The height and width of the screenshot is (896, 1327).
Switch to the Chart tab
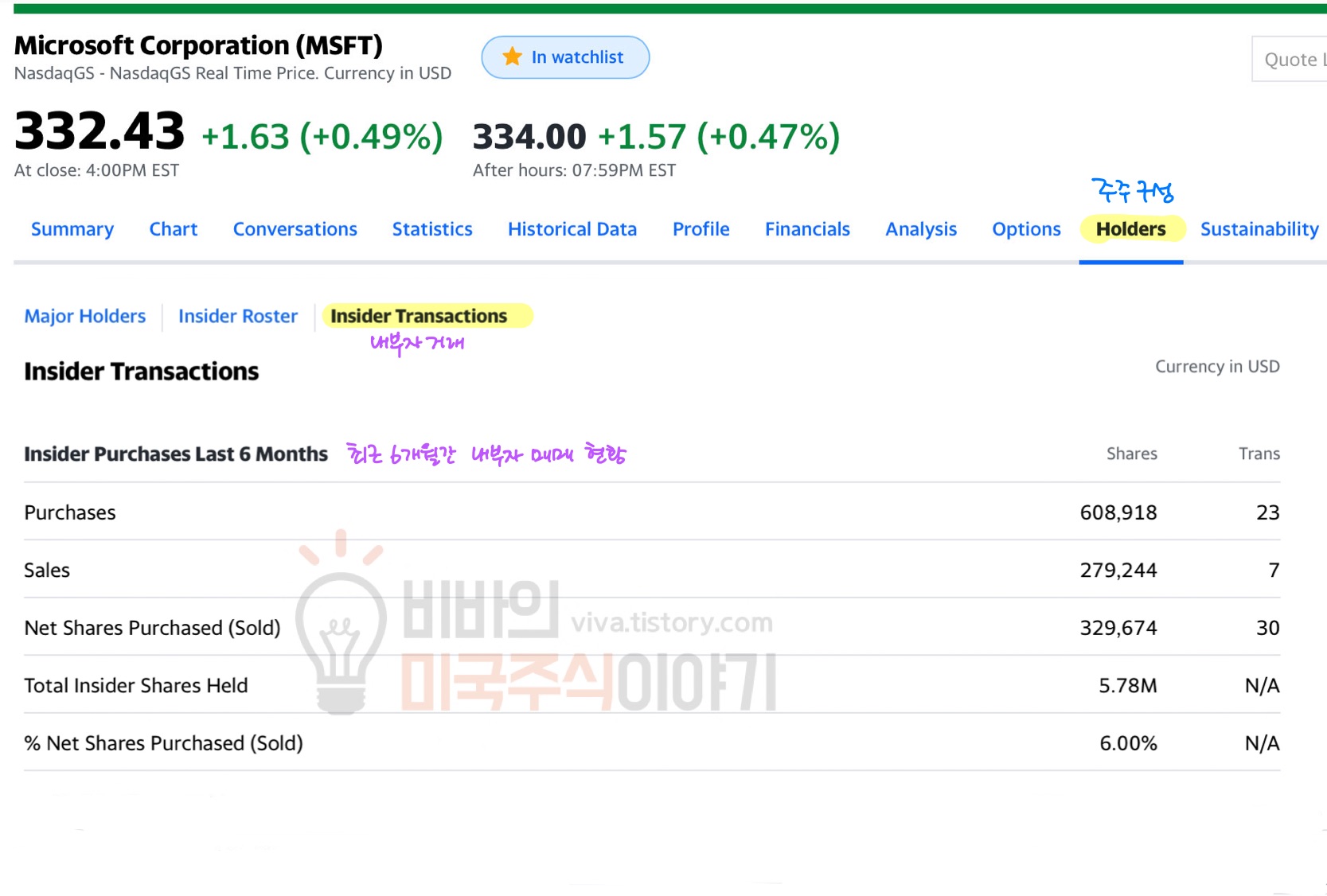[x=174, y=229]
